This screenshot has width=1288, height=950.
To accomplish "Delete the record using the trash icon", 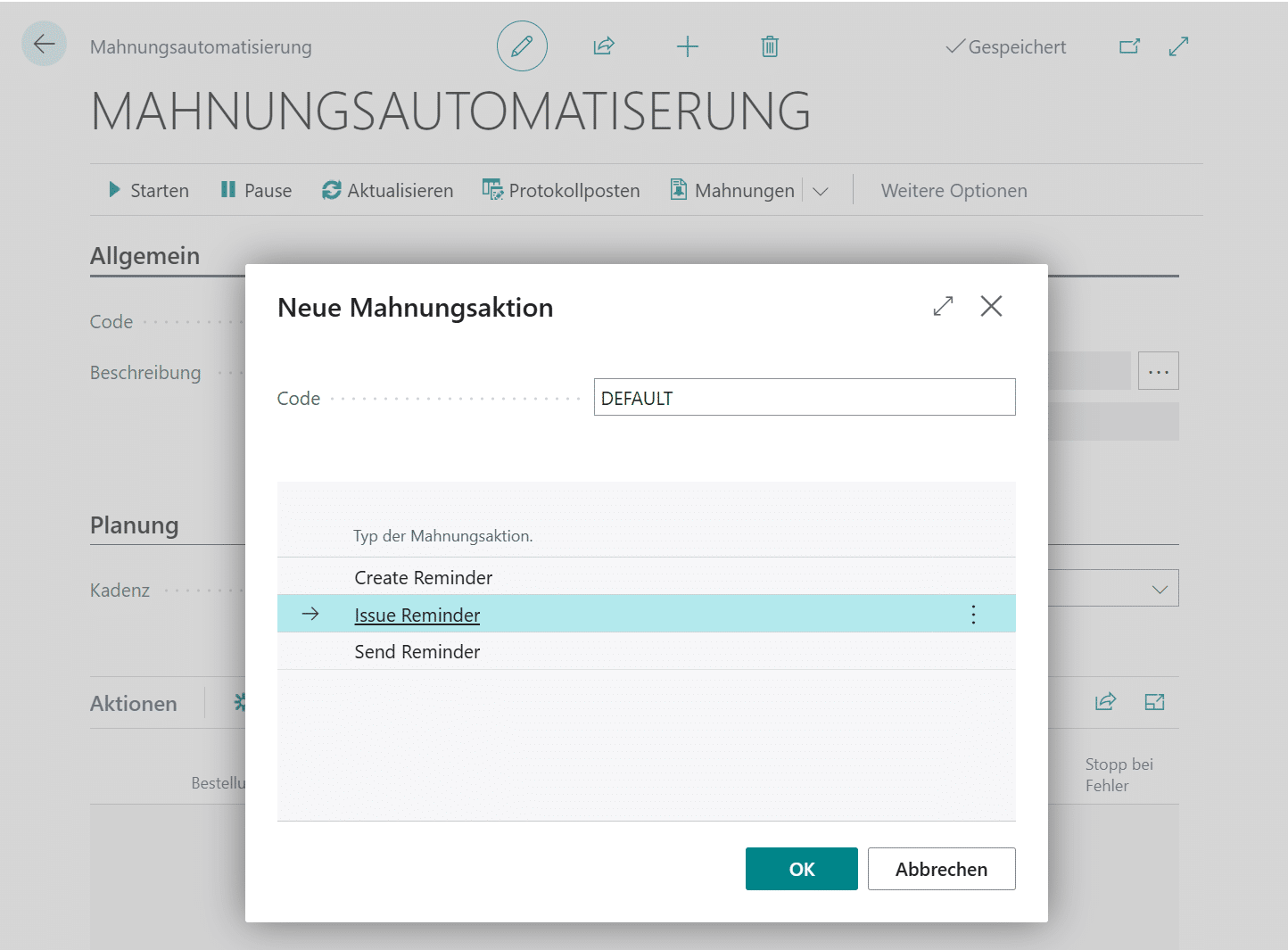I will 769,46.
